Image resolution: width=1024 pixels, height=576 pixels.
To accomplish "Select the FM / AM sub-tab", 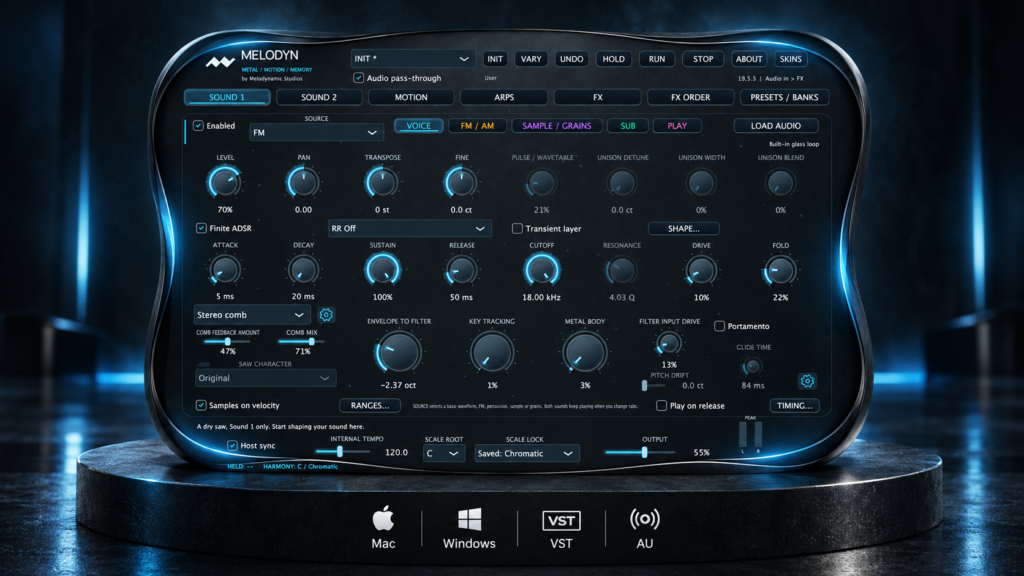I will pos(477,126).
